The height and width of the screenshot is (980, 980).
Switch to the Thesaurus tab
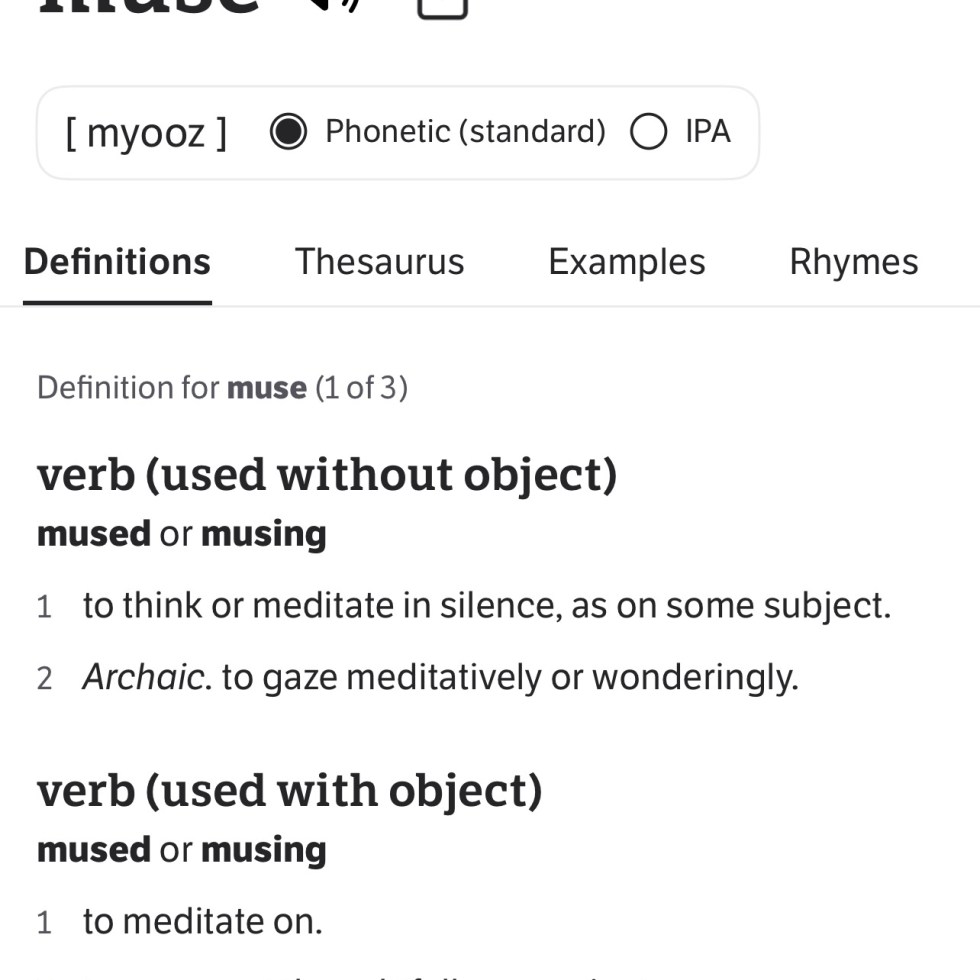tap(379, 262)
